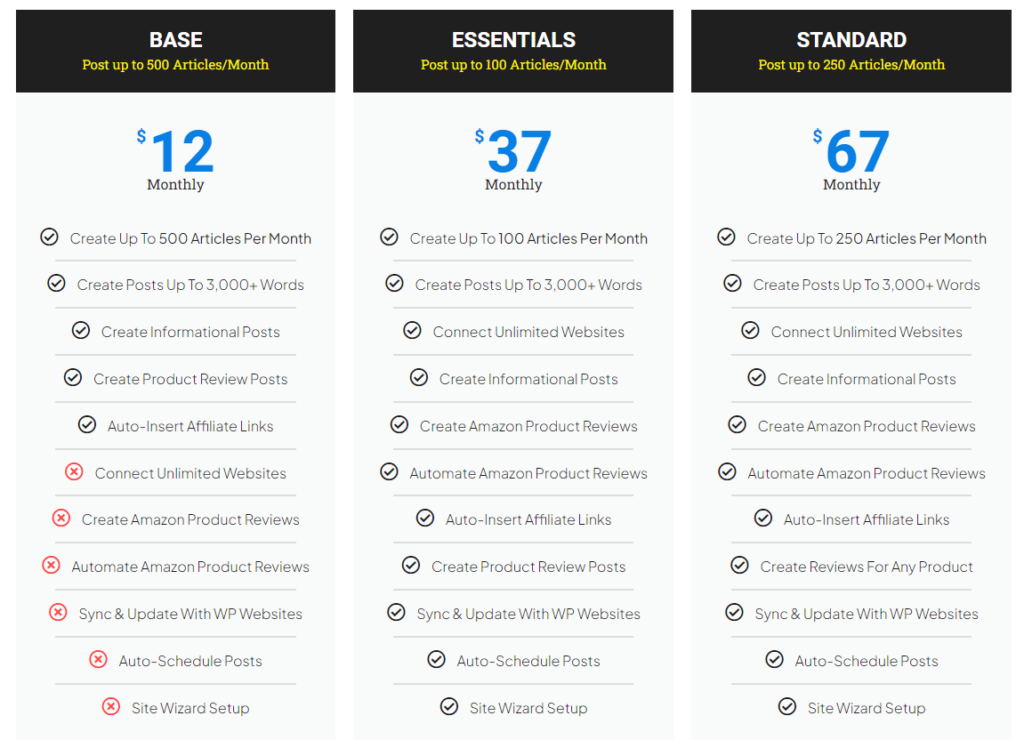The image size is (1024, 740).
Task: Click the red X icon beside Auto-Schedule Posts
Action: tap(98, 659)
